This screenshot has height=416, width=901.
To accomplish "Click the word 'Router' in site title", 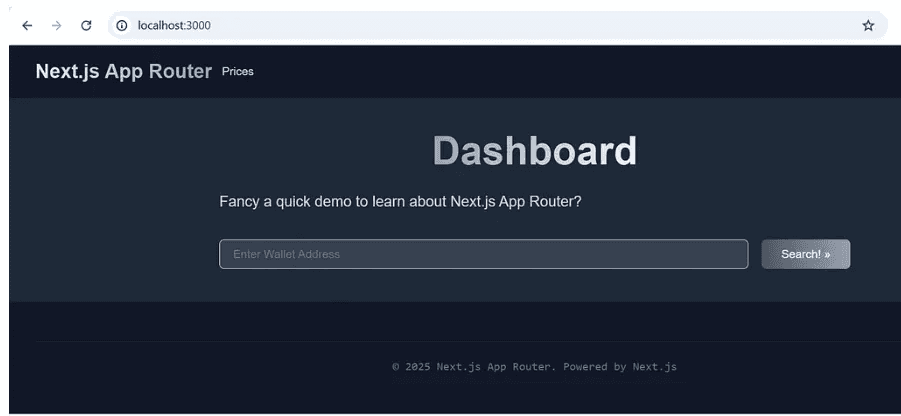I will click(180, 71).
